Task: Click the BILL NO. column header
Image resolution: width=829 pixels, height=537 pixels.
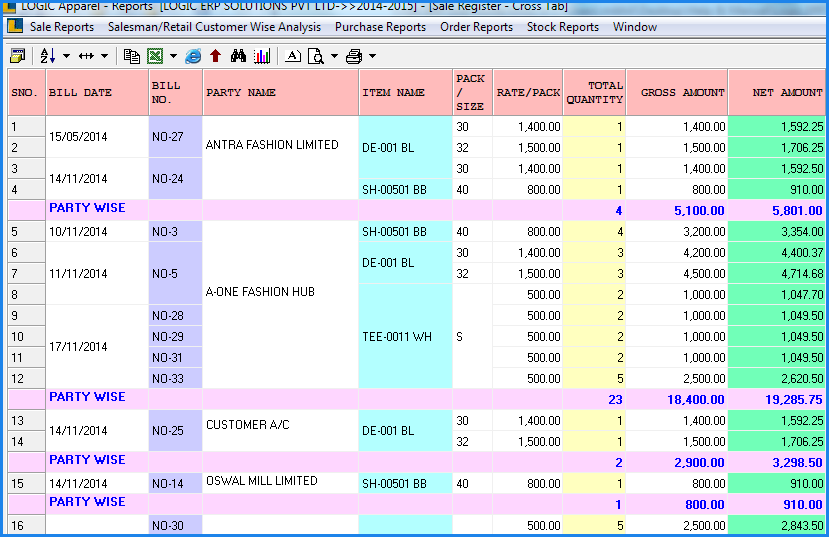Action: [x=176, y=92]
